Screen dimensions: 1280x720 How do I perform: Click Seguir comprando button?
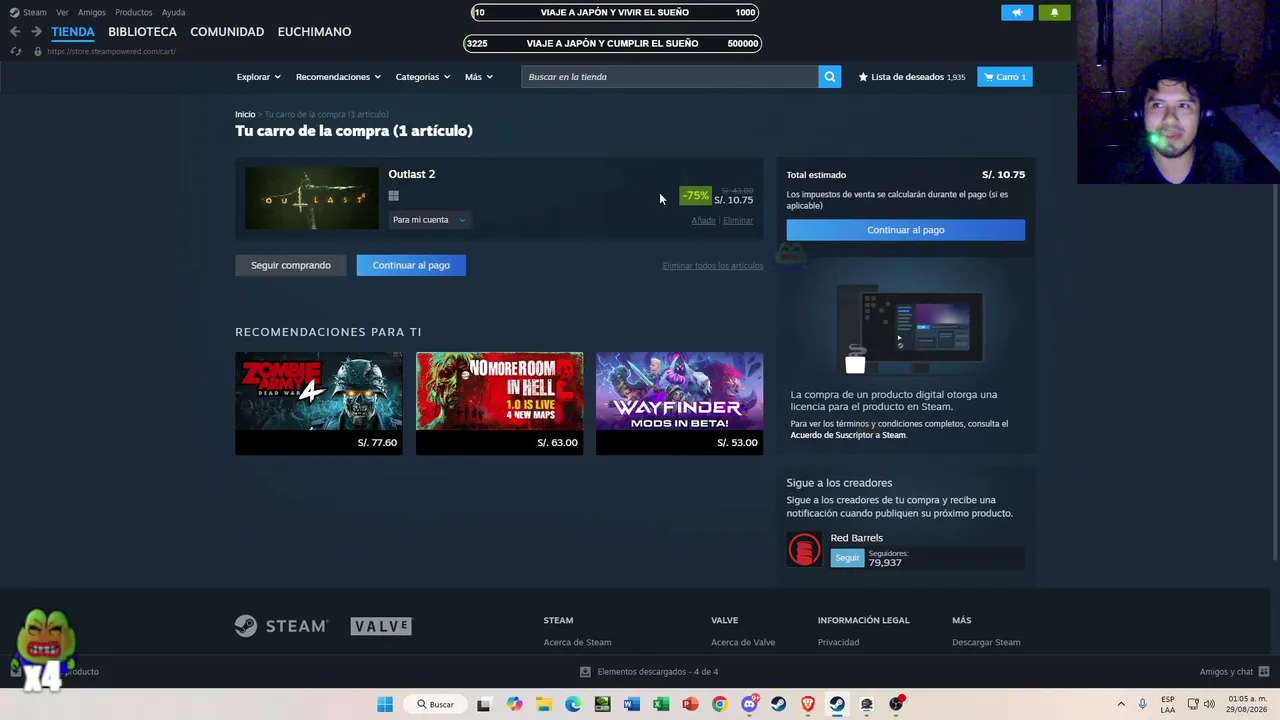click(x=291, y=265)
